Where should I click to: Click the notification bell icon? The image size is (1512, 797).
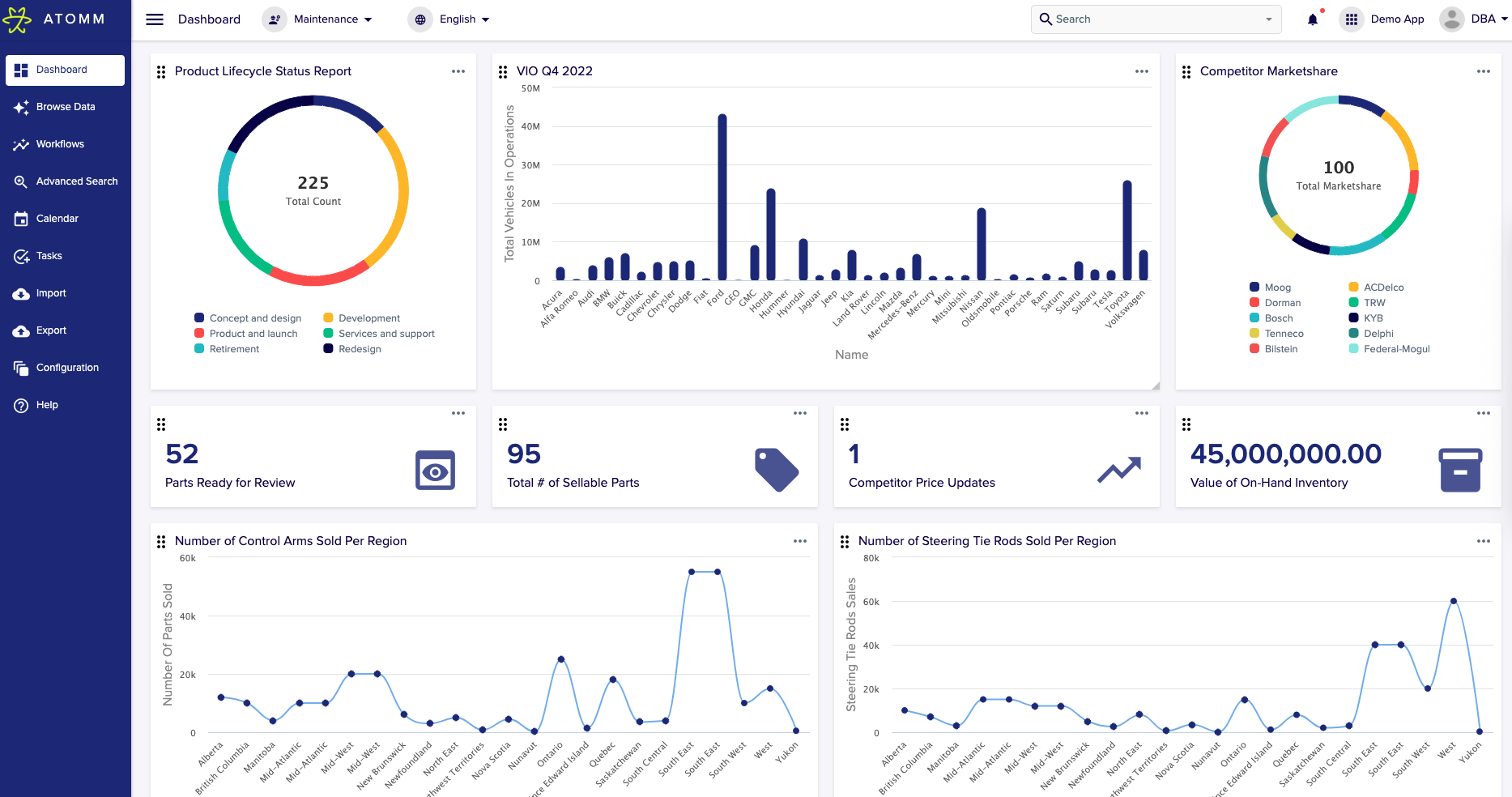[x=1313, y=19]
